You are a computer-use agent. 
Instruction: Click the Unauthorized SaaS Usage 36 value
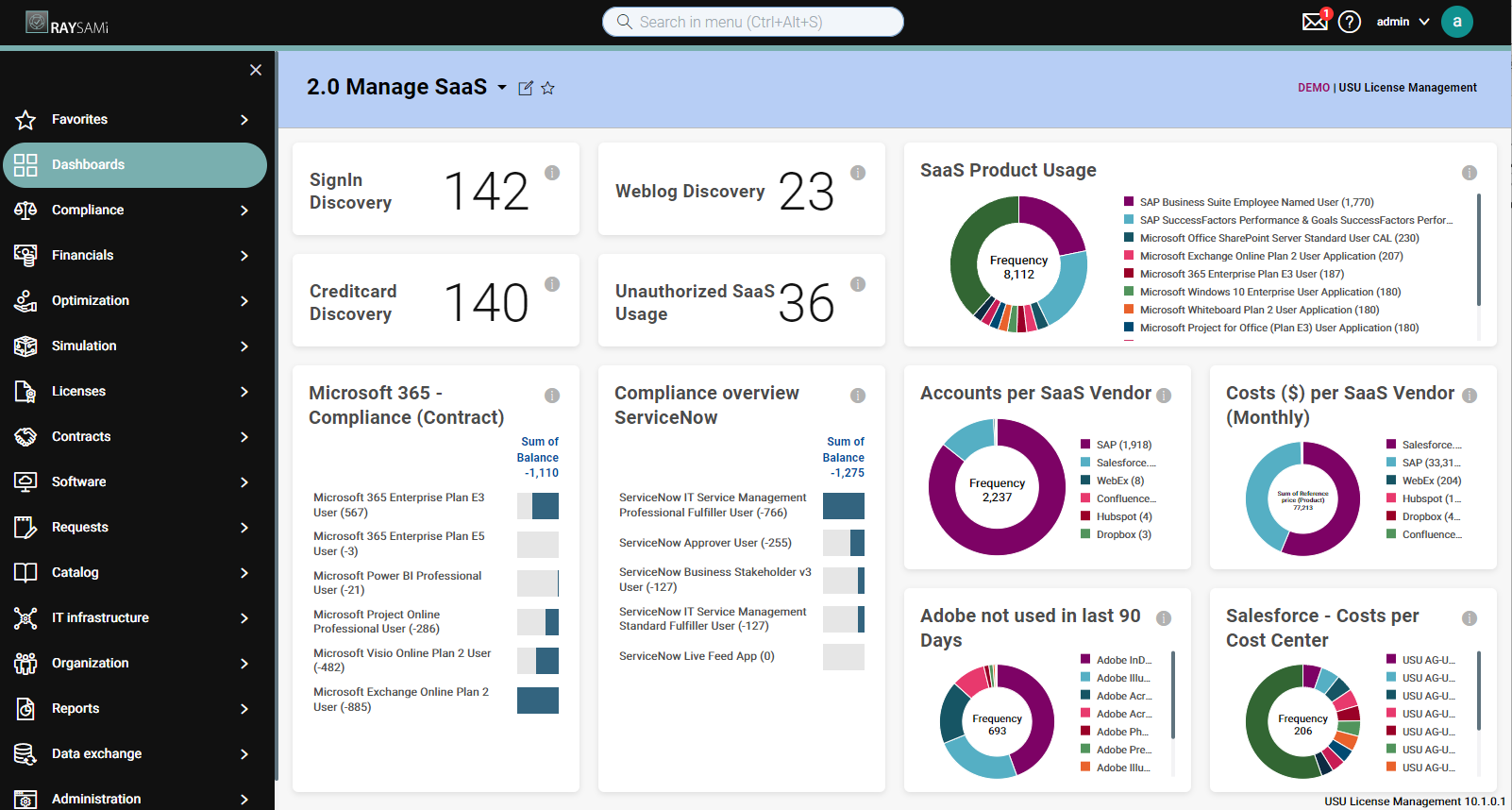[806, 303]
